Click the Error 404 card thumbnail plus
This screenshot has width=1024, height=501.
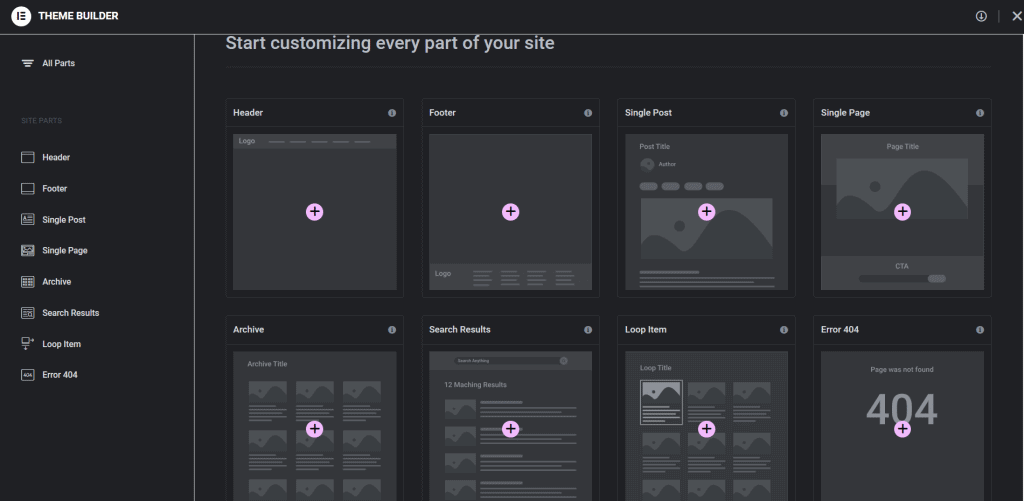[x=903, y=429]
